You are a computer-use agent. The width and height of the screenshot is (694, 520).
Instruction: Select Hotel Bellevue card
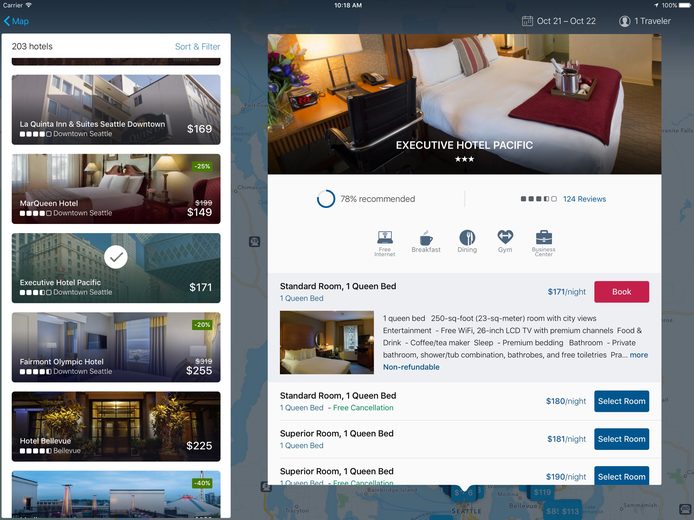coord(116,426)
